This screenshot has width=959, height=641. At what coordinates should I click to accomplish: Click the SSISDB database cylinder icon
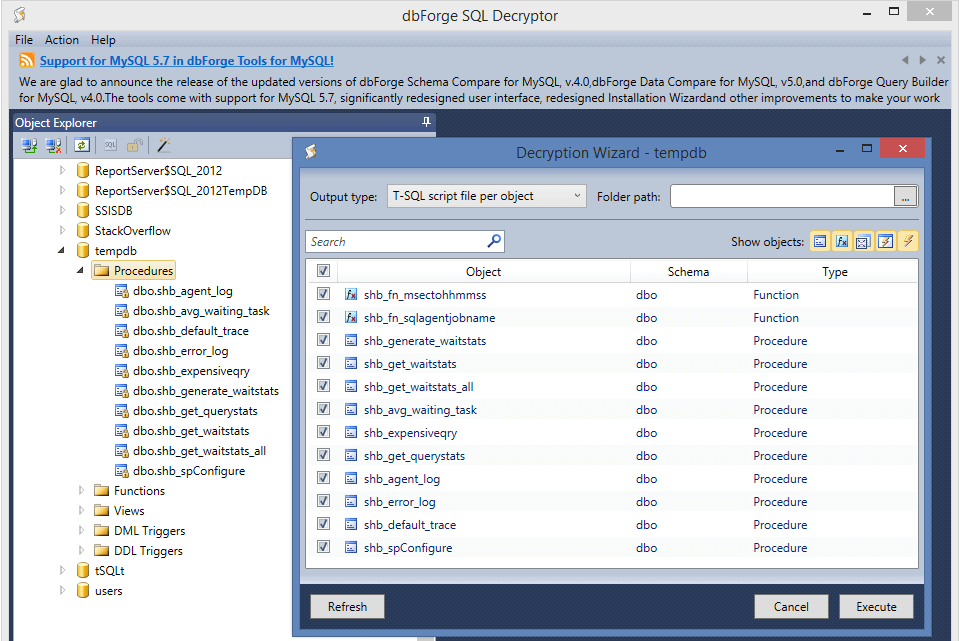point(83,210)
